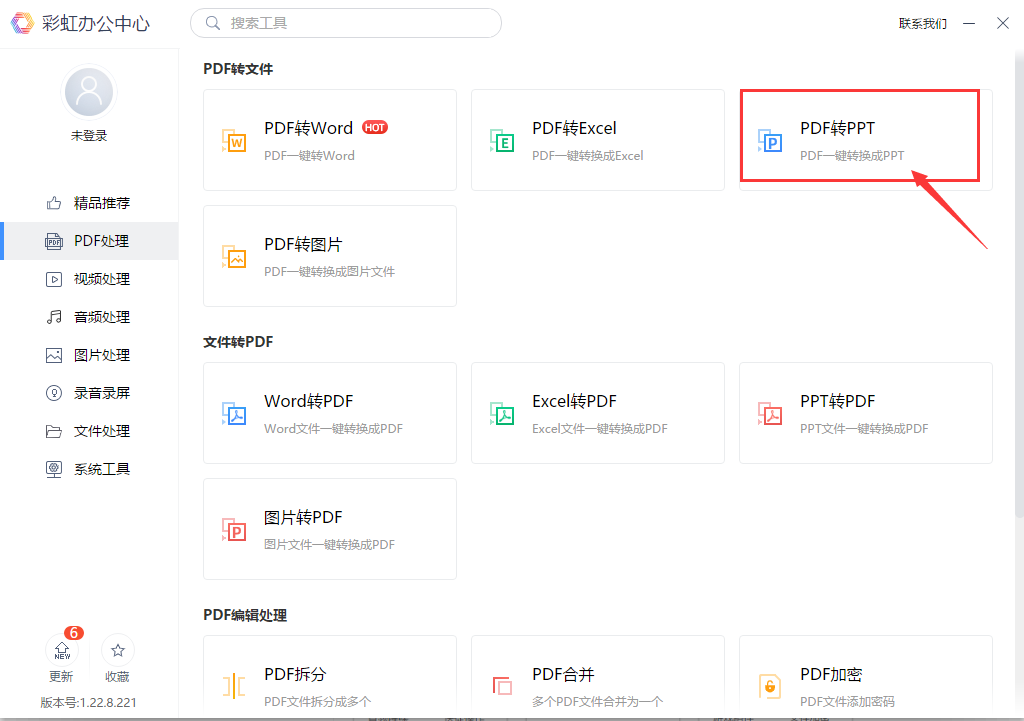Open the Word转PDF tool title
This screenshot has width=1024, height=721.
308,401
